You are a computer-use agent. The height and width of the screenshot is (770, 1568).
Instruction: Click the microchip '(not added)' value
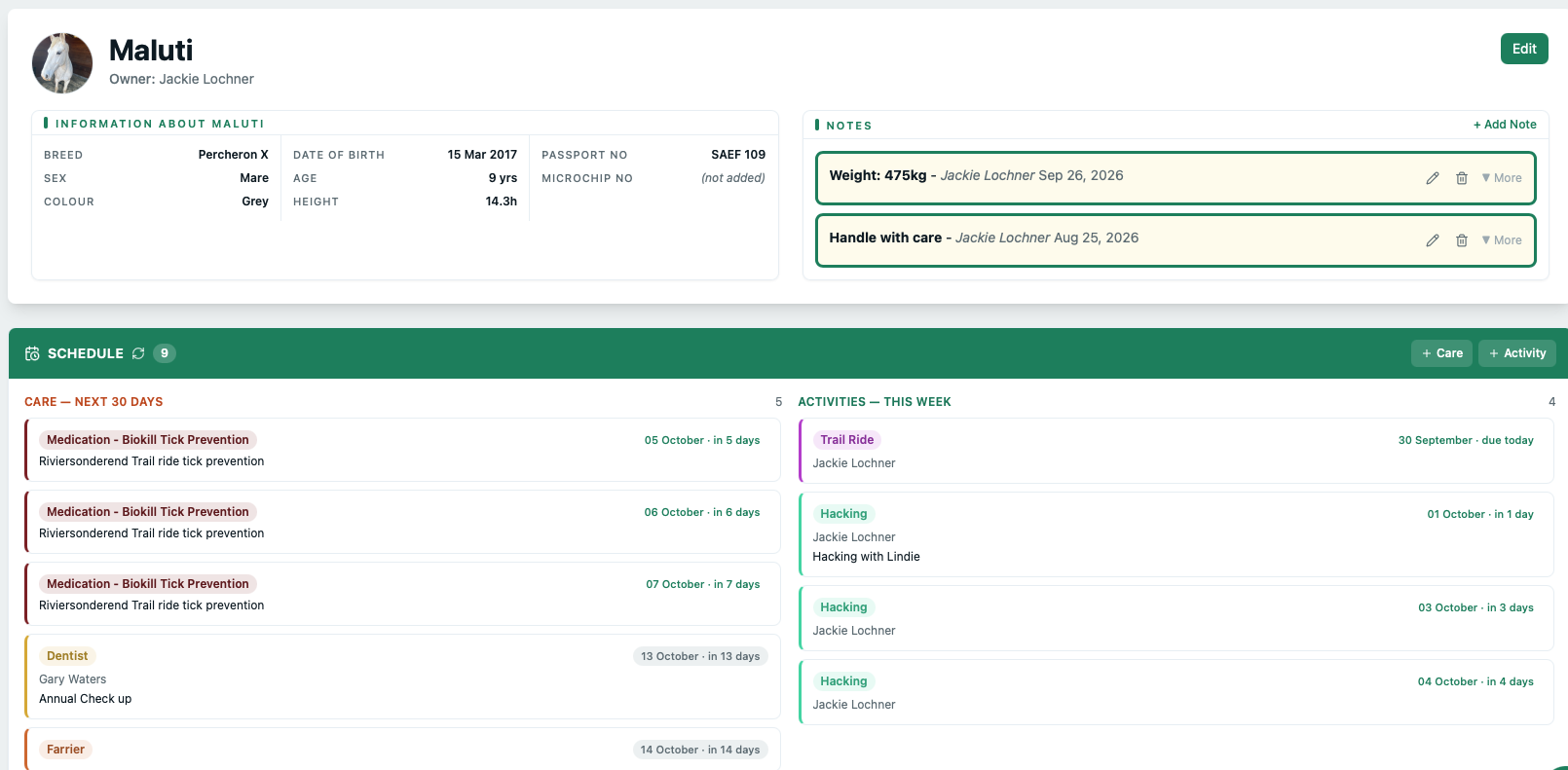pyautogui.click(x=733, y=178)
